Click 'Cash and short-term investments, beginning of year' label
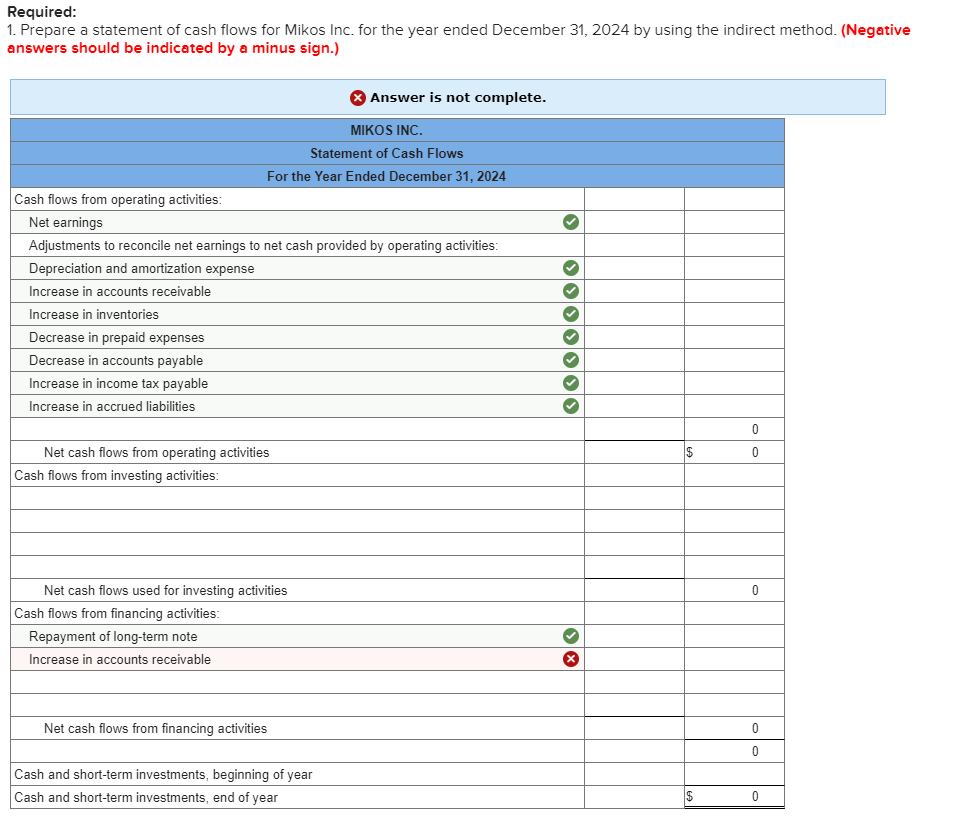Viewport: 955px width, 835px height. point(163,775)
